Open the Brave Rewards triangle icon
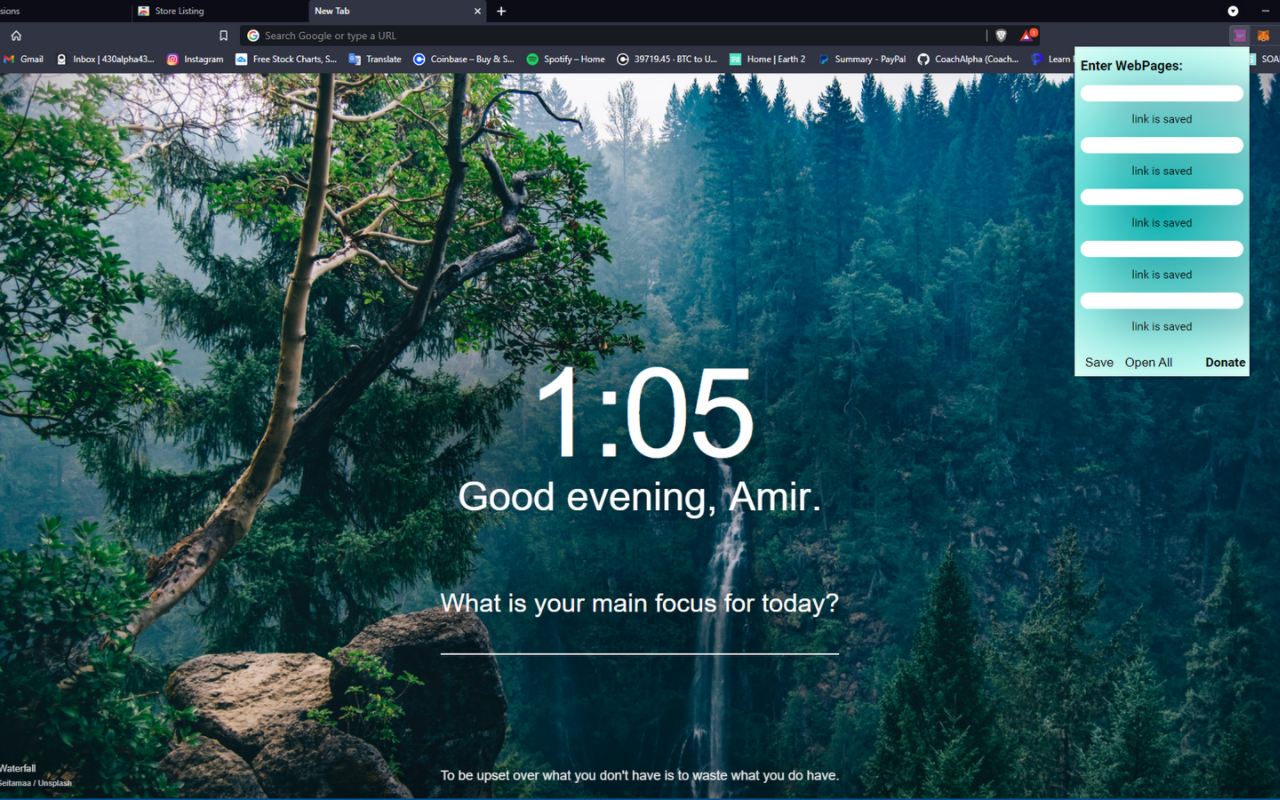This screenshot has height=800, width=1280. point(1027,35)
